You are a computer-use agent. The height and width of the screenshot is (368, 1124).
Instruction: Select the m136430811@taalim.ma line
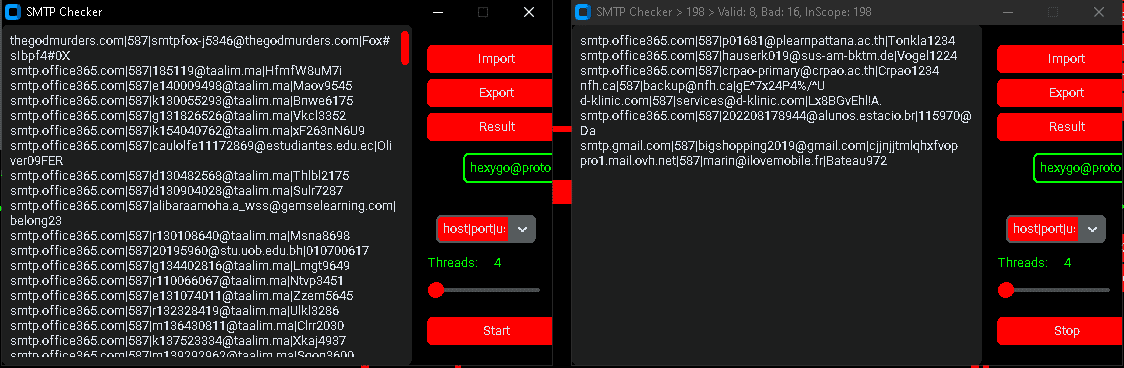[176, 326]
